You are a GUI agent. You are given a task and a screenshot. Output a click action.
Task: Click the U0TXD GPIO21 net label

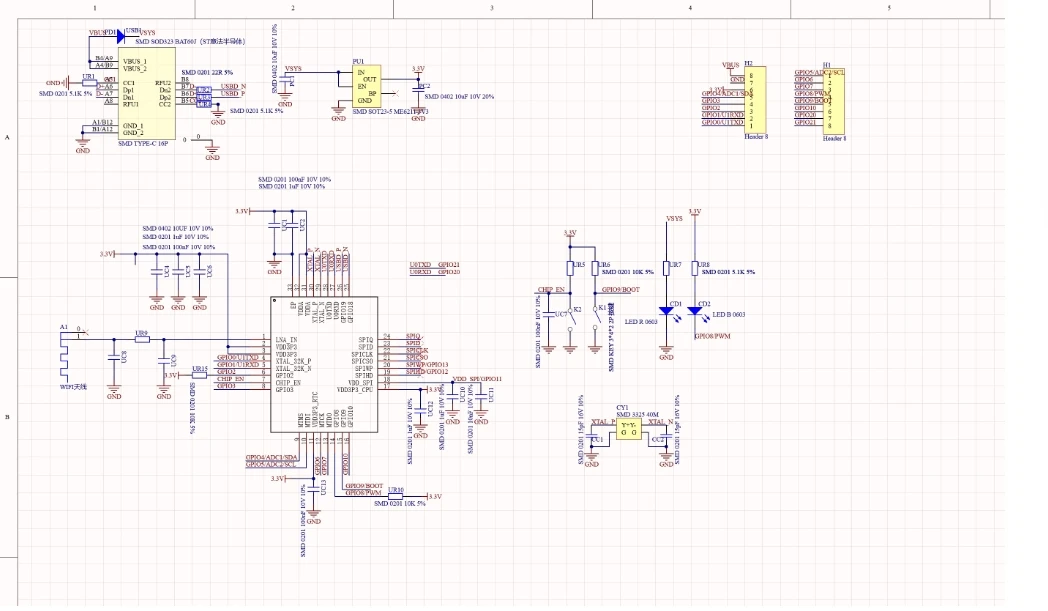tap(434, 264)
